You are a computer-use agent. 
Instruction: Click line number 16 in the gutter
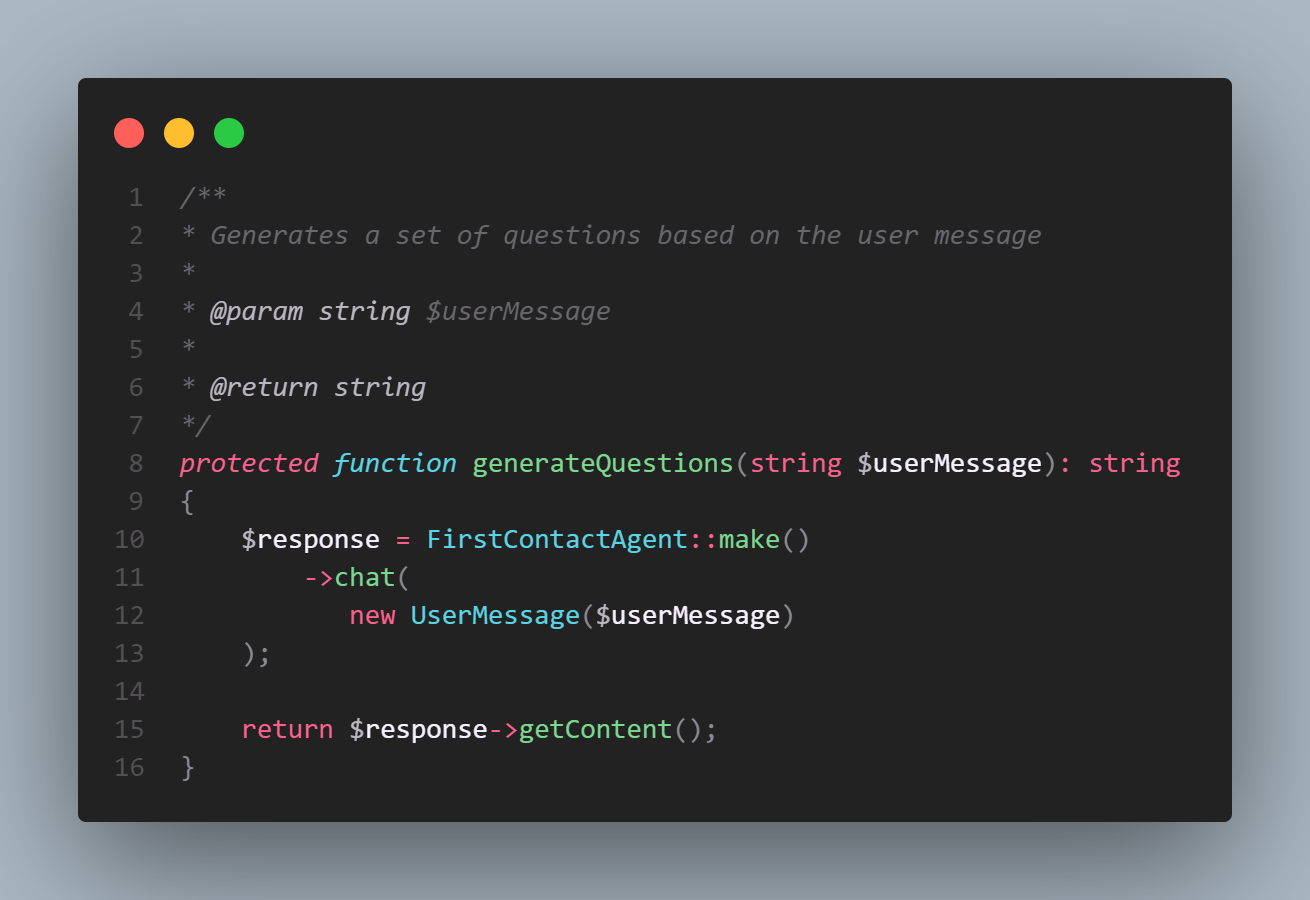click(129, 768)
